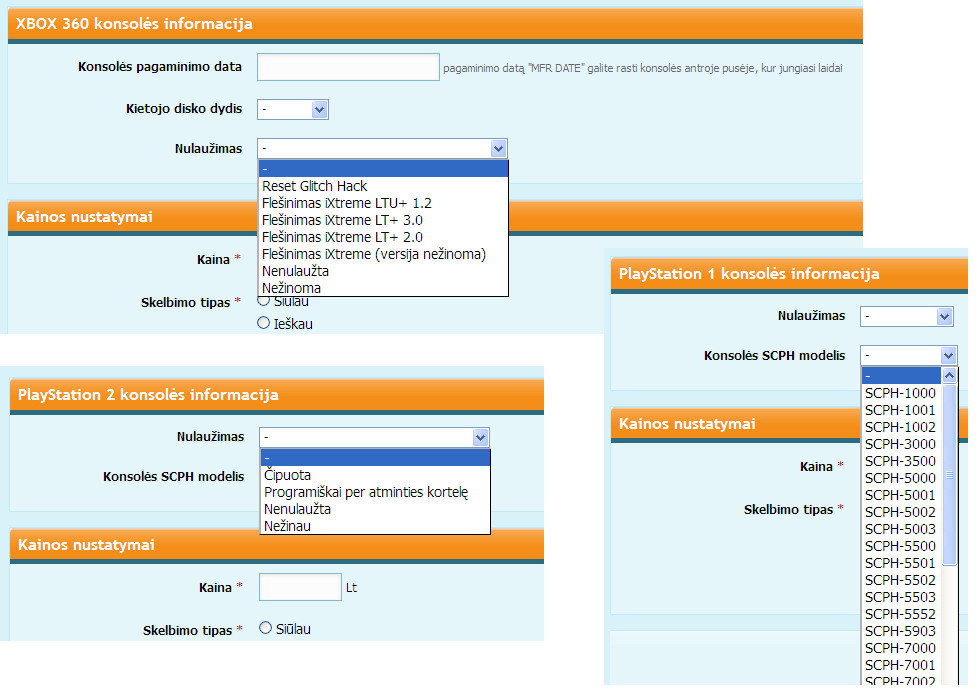Select SCPH-5003 model

901,529
